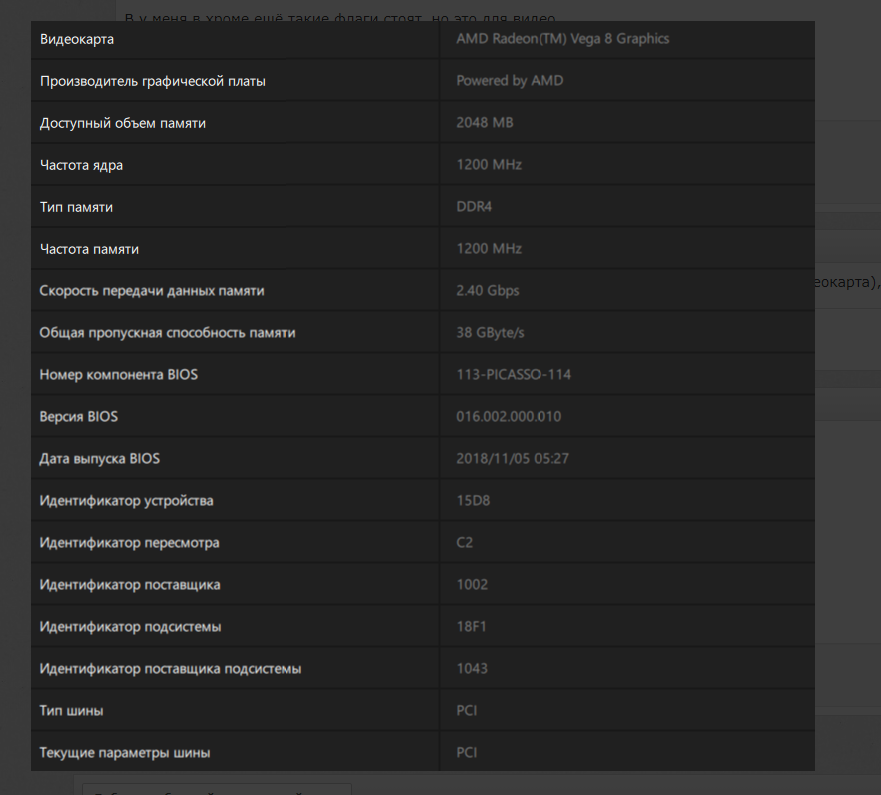Click the "AMD Radeon(TM) Vega 8 Graphics" value

pyautogui.click(x=562, y=39)
